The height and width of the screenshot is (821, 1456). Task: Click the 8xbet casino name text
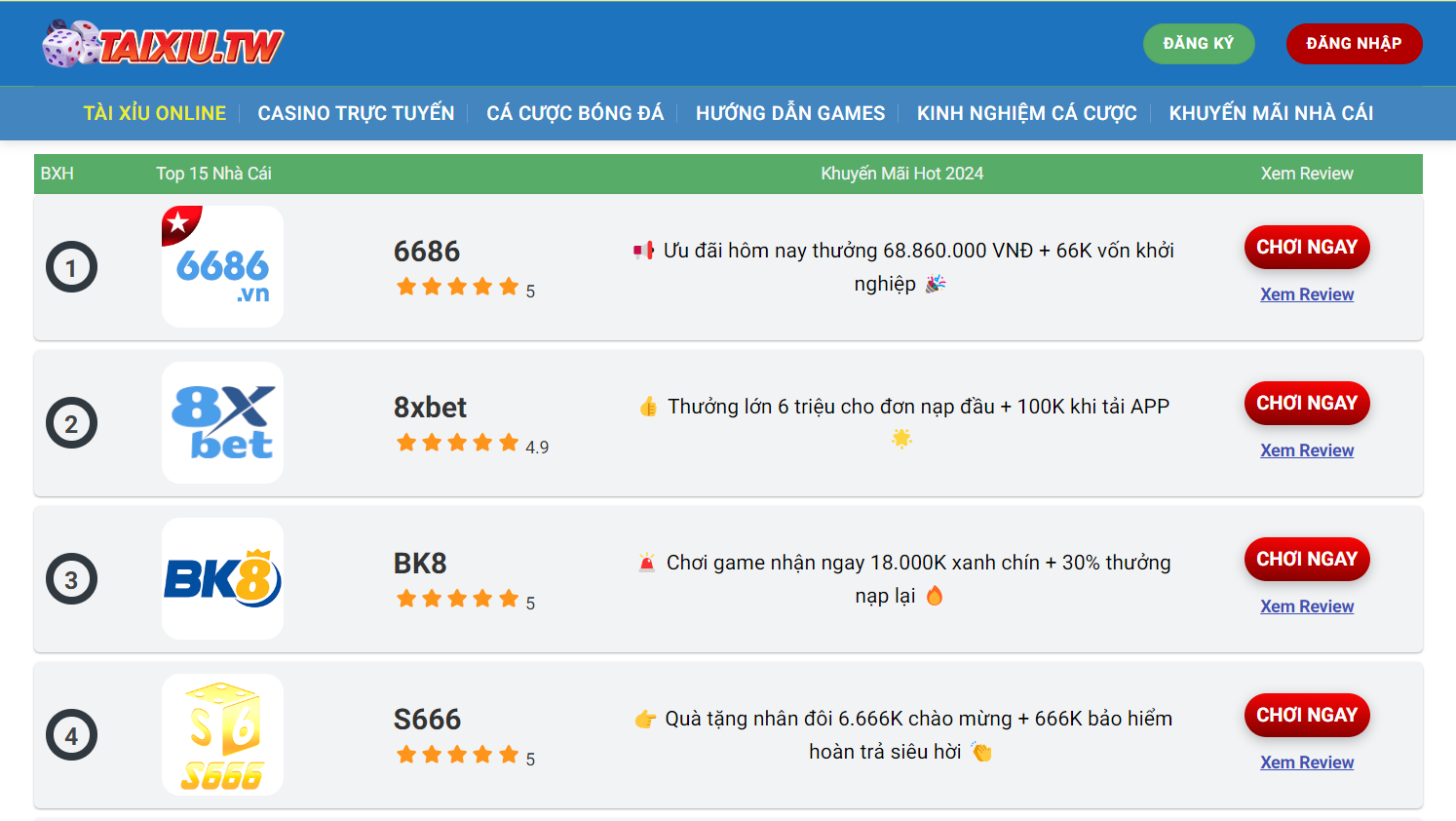tap(430, 408)
